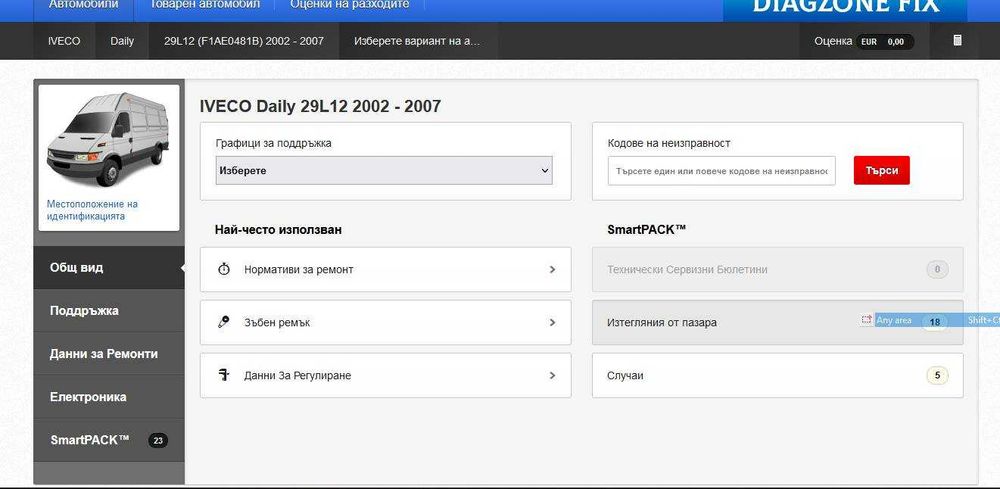Expand Нормативи за ремонт chevron arrow

pyautogui.click(x=552, y=270)
